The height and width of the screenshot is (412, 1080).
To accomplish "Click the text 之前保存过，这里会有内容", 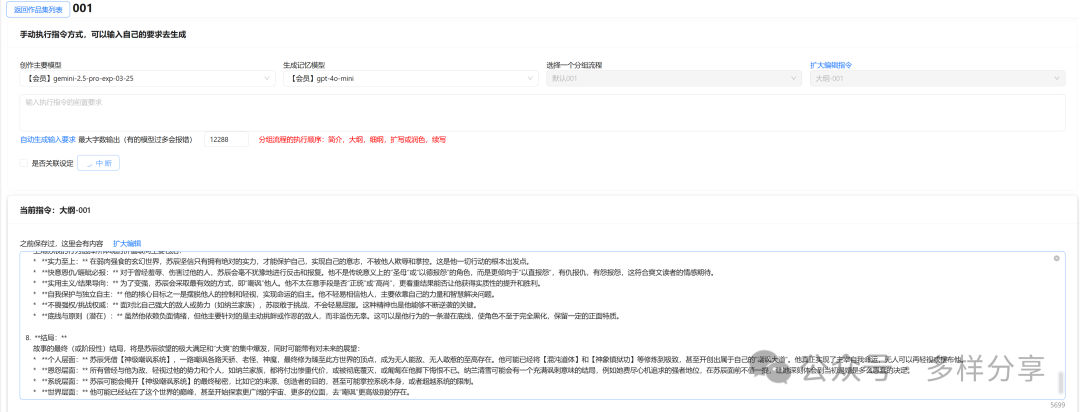I will [62, 243].
